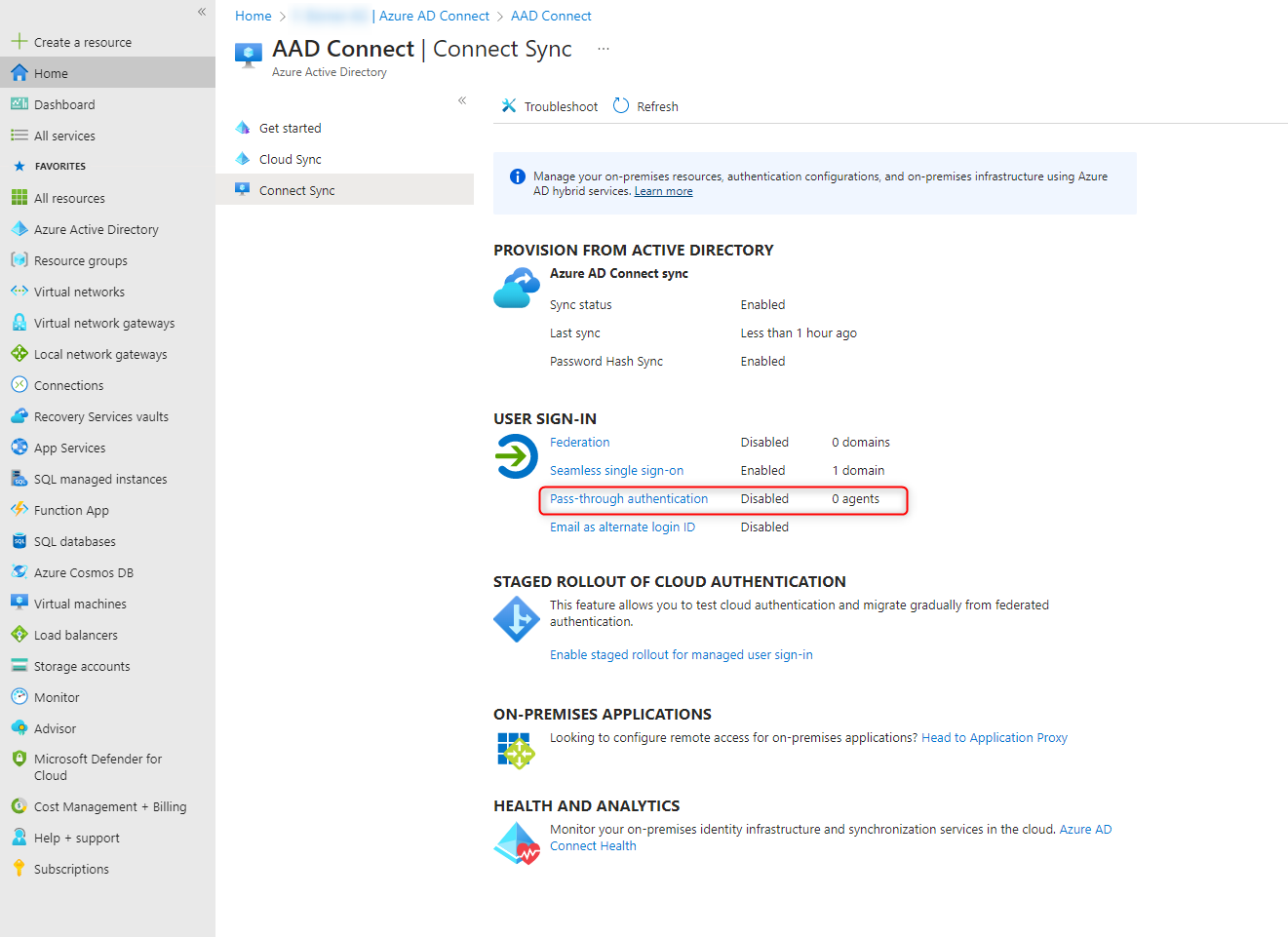Open the Get started page
Viewport: 1288px width, 937px height.
pyautogui.click(x=290, y=127)
